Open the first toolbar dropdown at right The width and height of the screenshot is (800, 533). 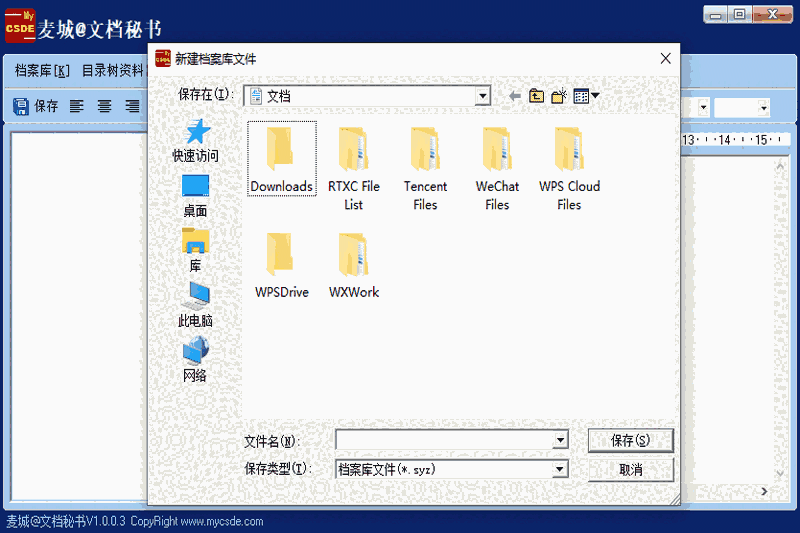pos(704,108)
